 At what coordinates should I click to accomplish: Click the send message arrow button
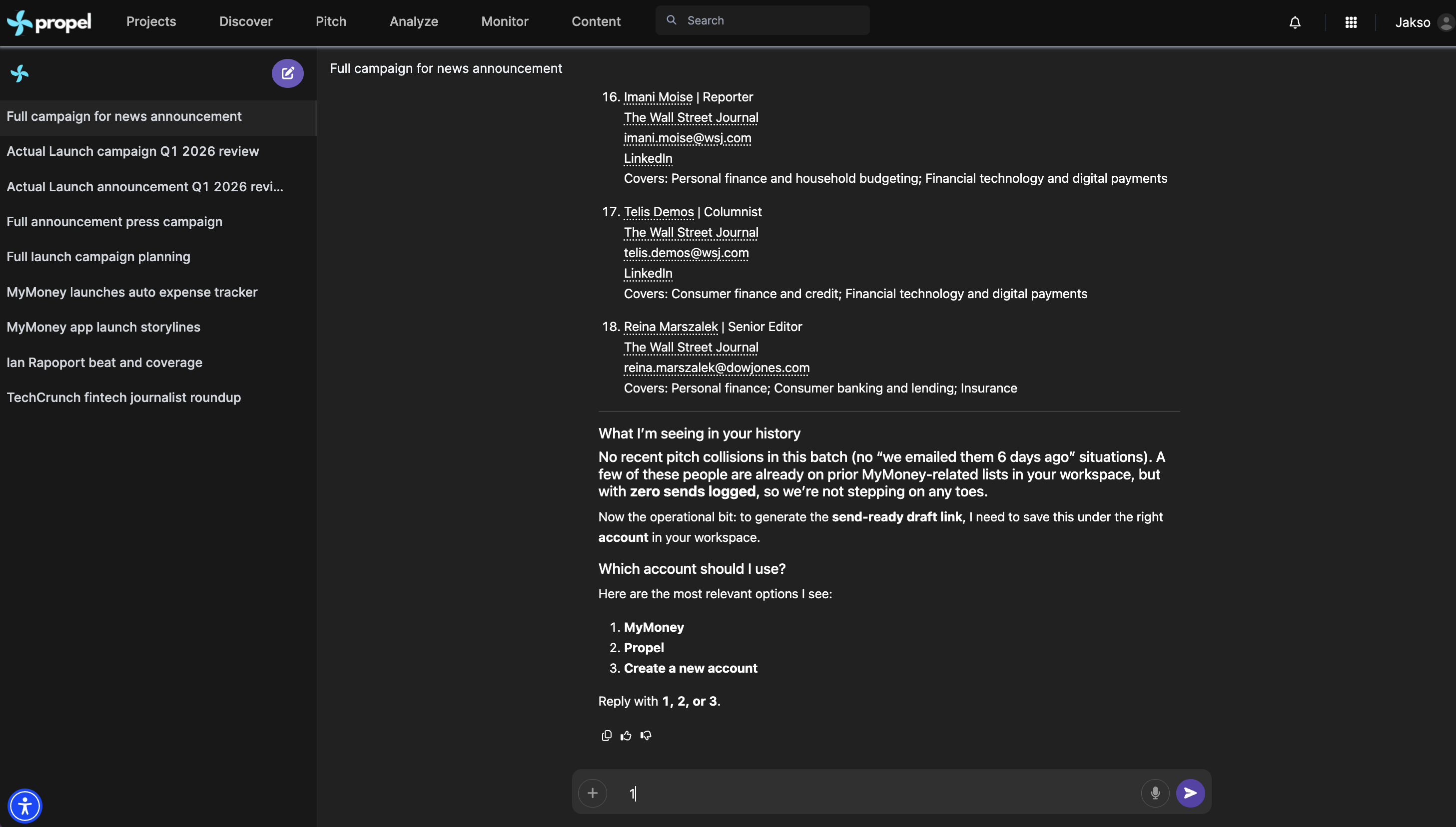[1190, 793]
